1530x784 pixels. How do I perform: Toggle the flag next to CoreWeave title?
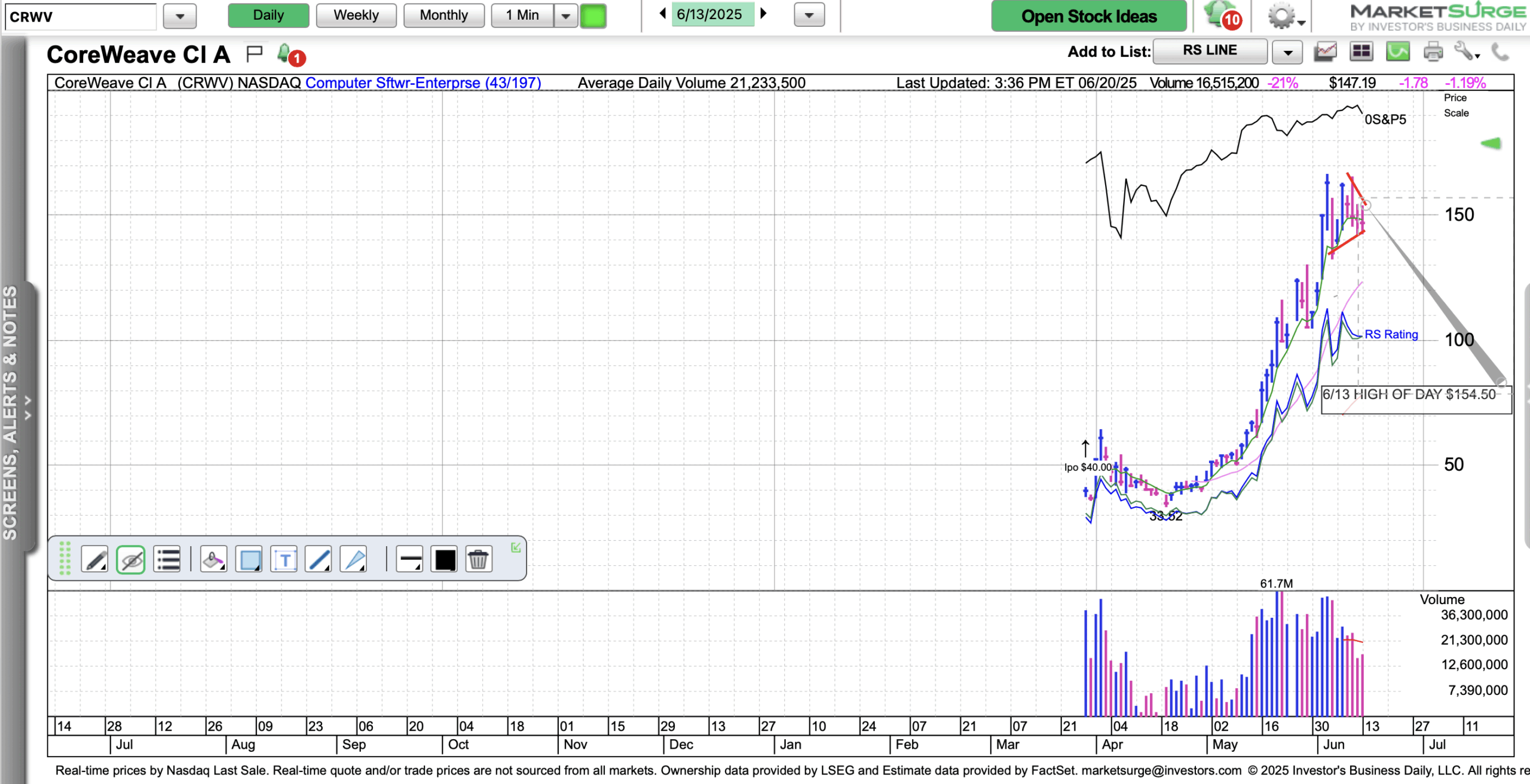(x=255, y=54)
